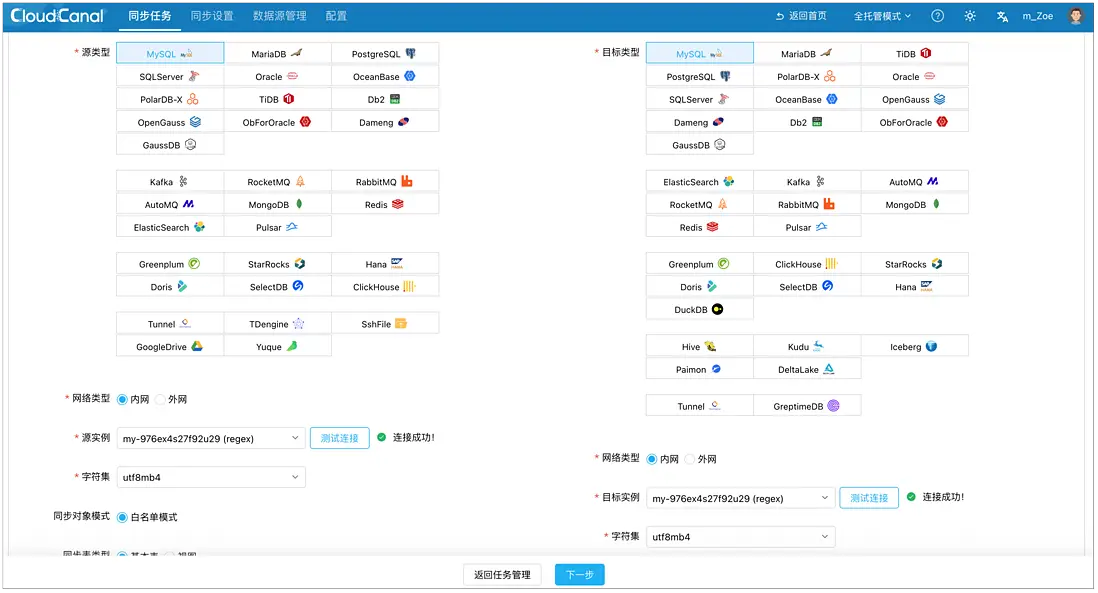1098x593 pixels.
Task: Select source network type 外网
Action: pyautogui.click(x=160, y=399)
